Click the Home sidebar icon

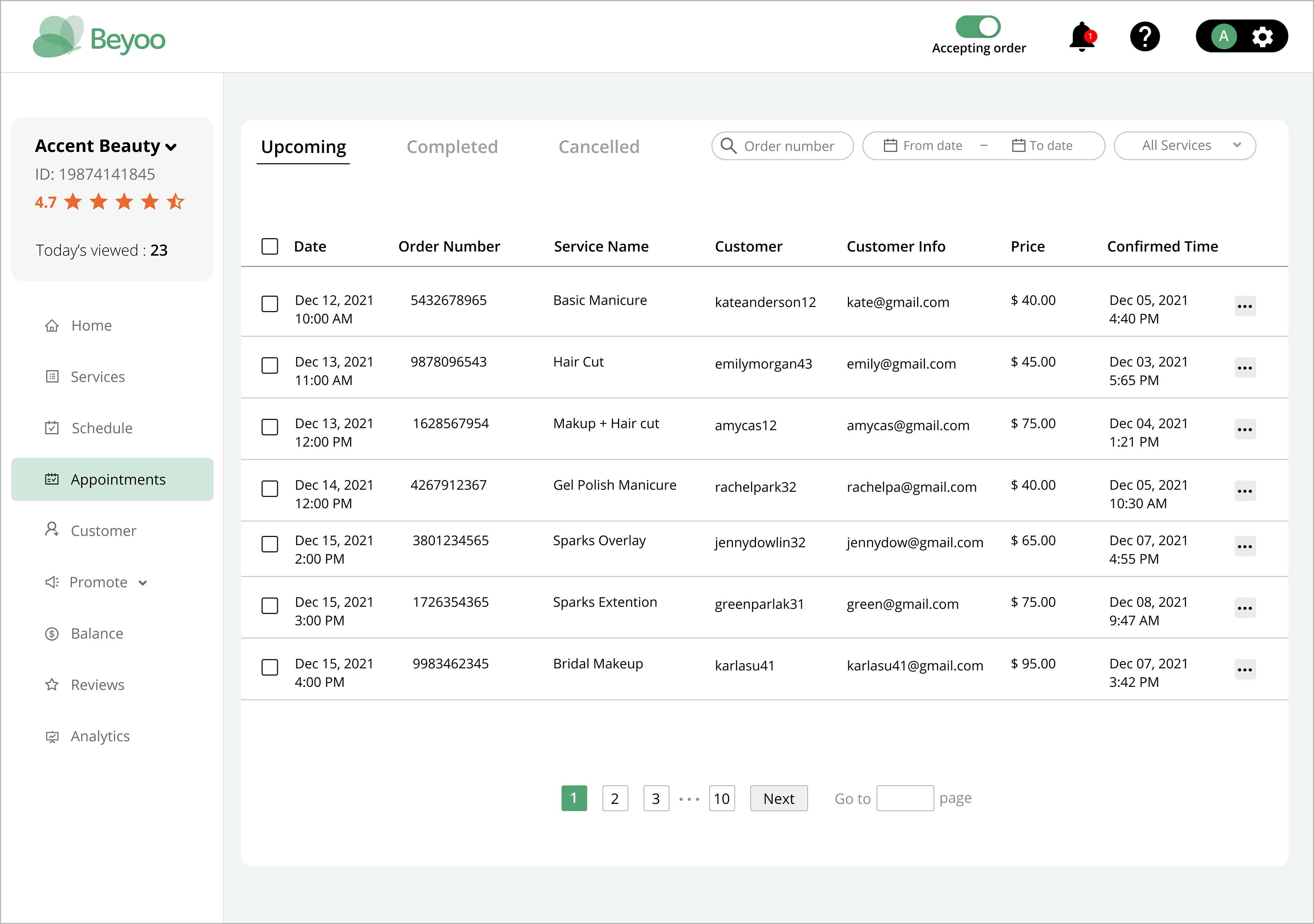[52, 325]
